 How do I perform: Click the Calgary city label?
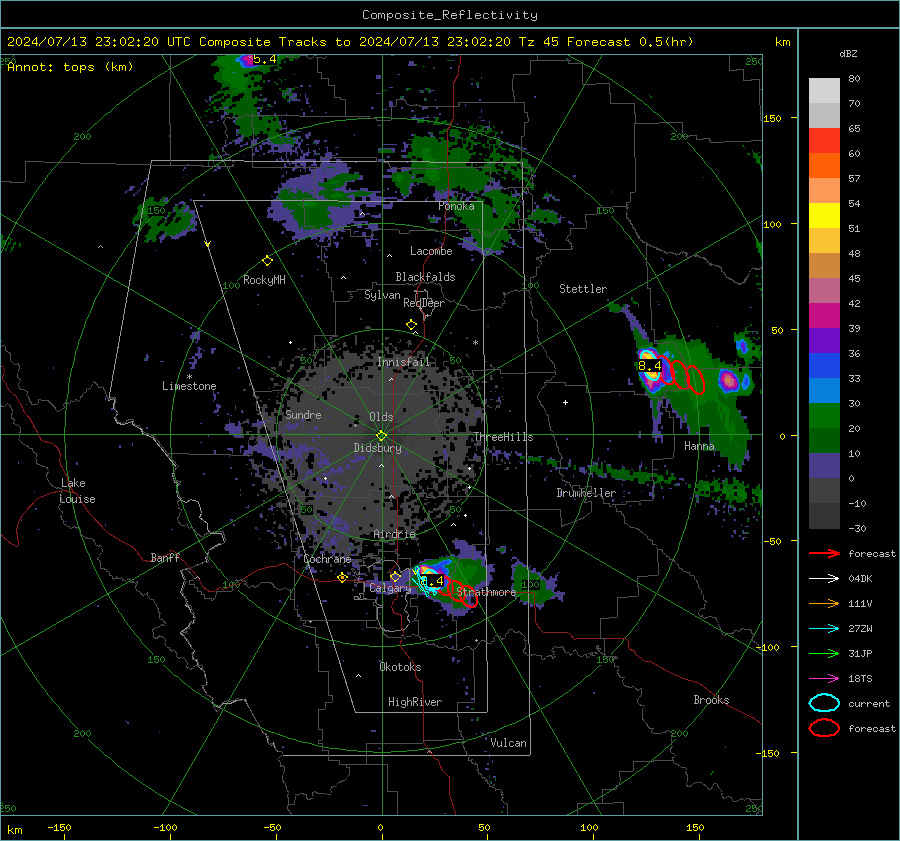(390, 588)
